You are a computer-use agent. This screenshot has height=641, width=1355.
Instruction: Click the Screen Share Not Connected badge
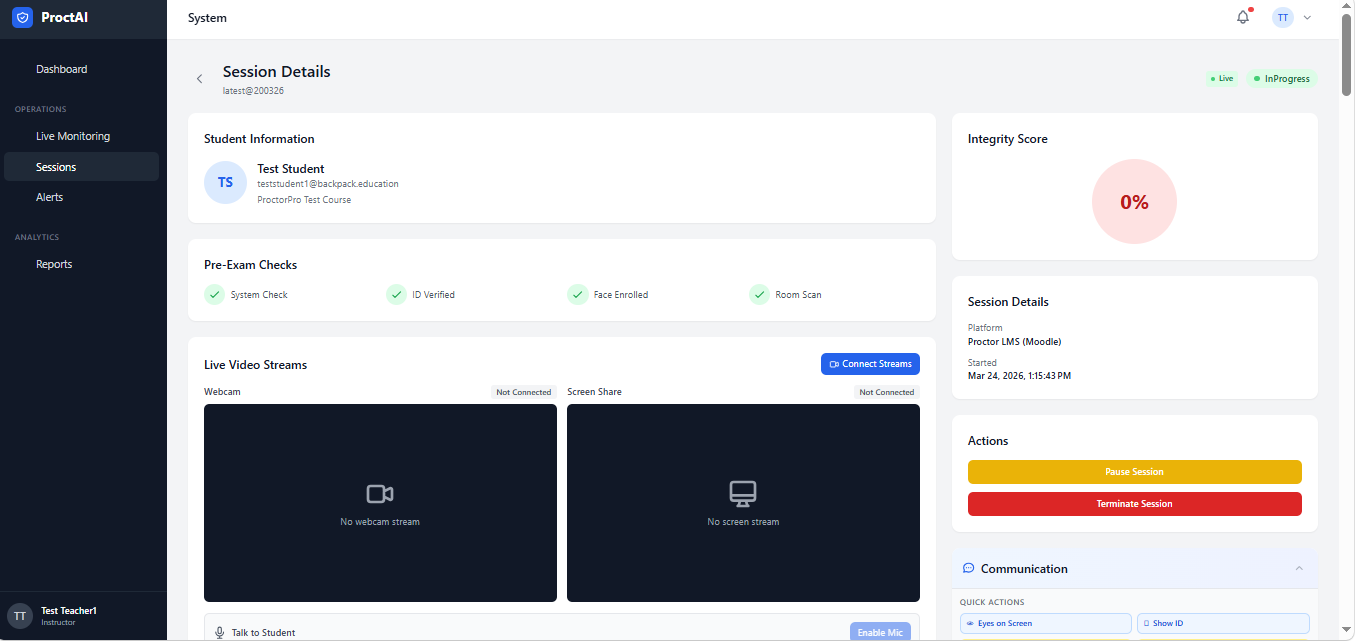click(887, 392)
